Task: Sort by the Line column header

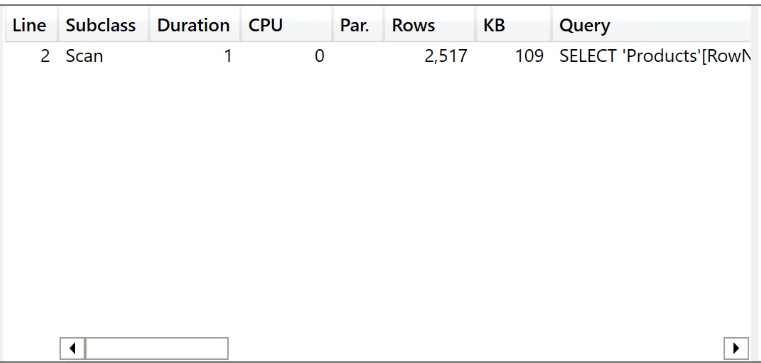Action: 31,25
